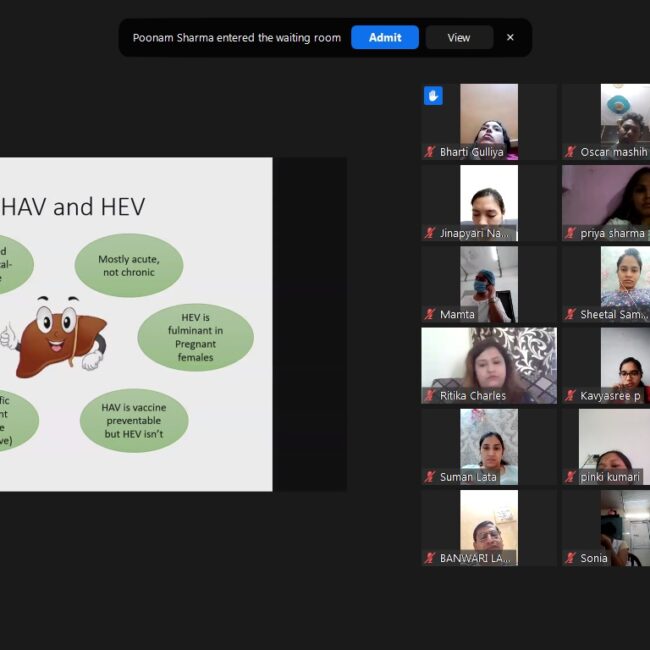Viewport: 650px width, 650px height.
Task: Admit Poonam Sharma from the waiting room
Action: pyautogui.click(x=385, y=38)
